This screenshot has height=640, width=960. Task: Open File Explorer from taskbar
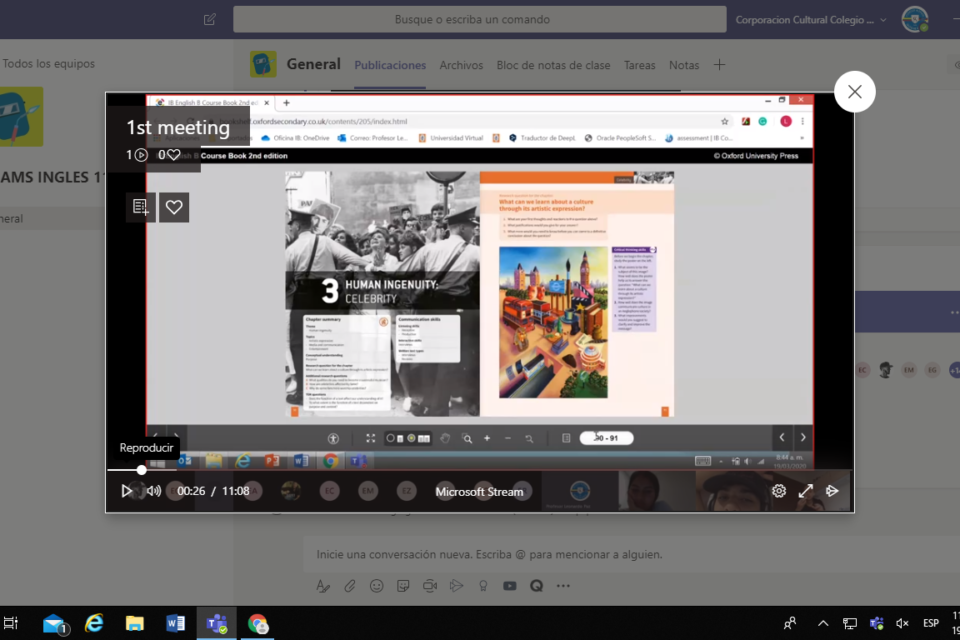point(135,623)
